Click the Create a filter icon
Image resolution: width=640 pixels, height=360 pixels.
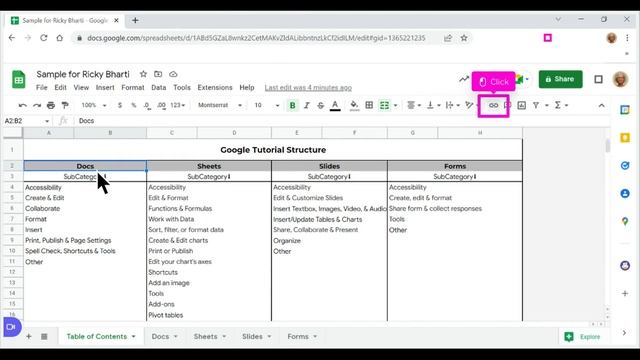536,105
